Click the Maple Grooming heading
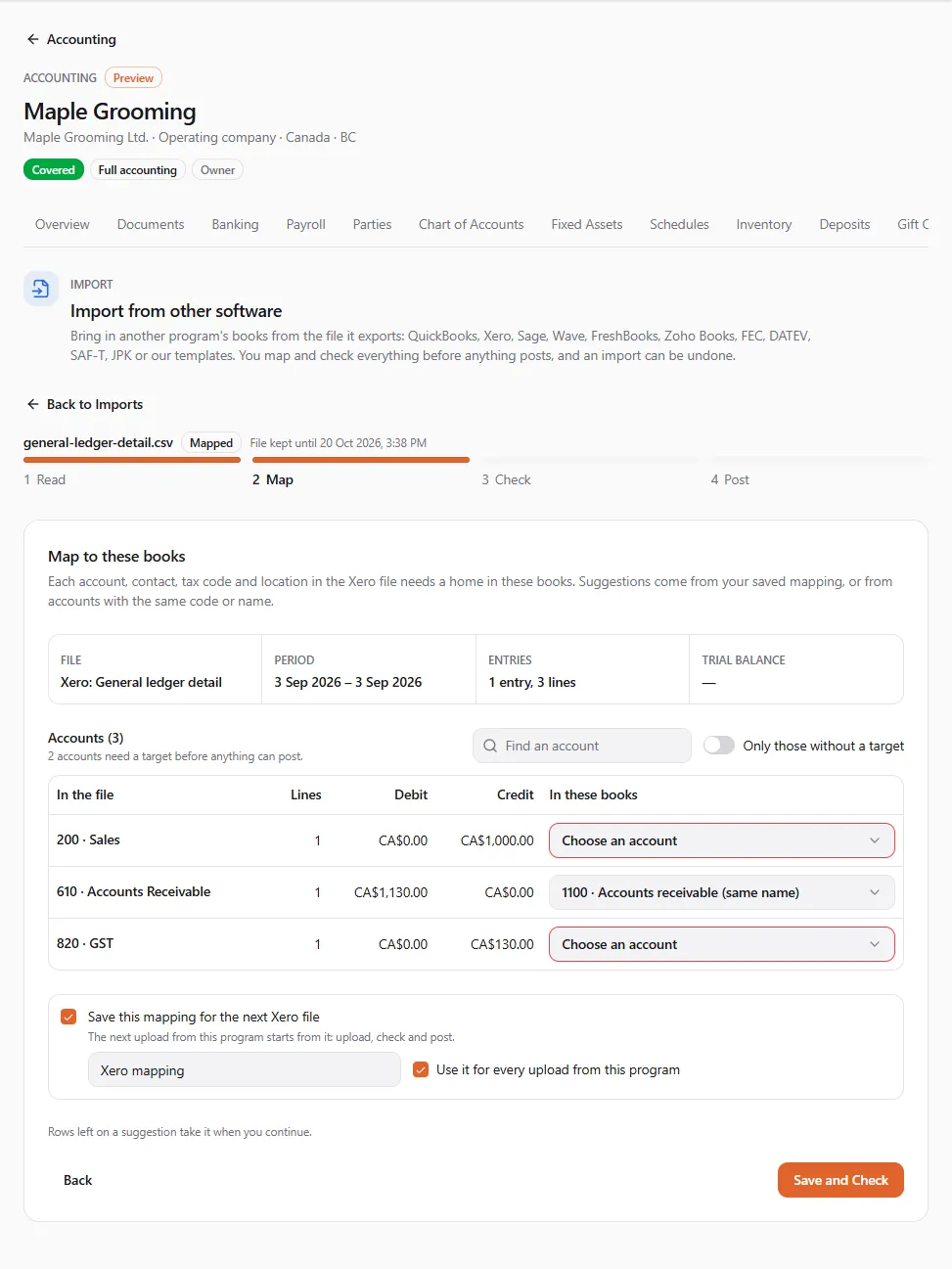952x1269 pixels. [x=110, y=112]
